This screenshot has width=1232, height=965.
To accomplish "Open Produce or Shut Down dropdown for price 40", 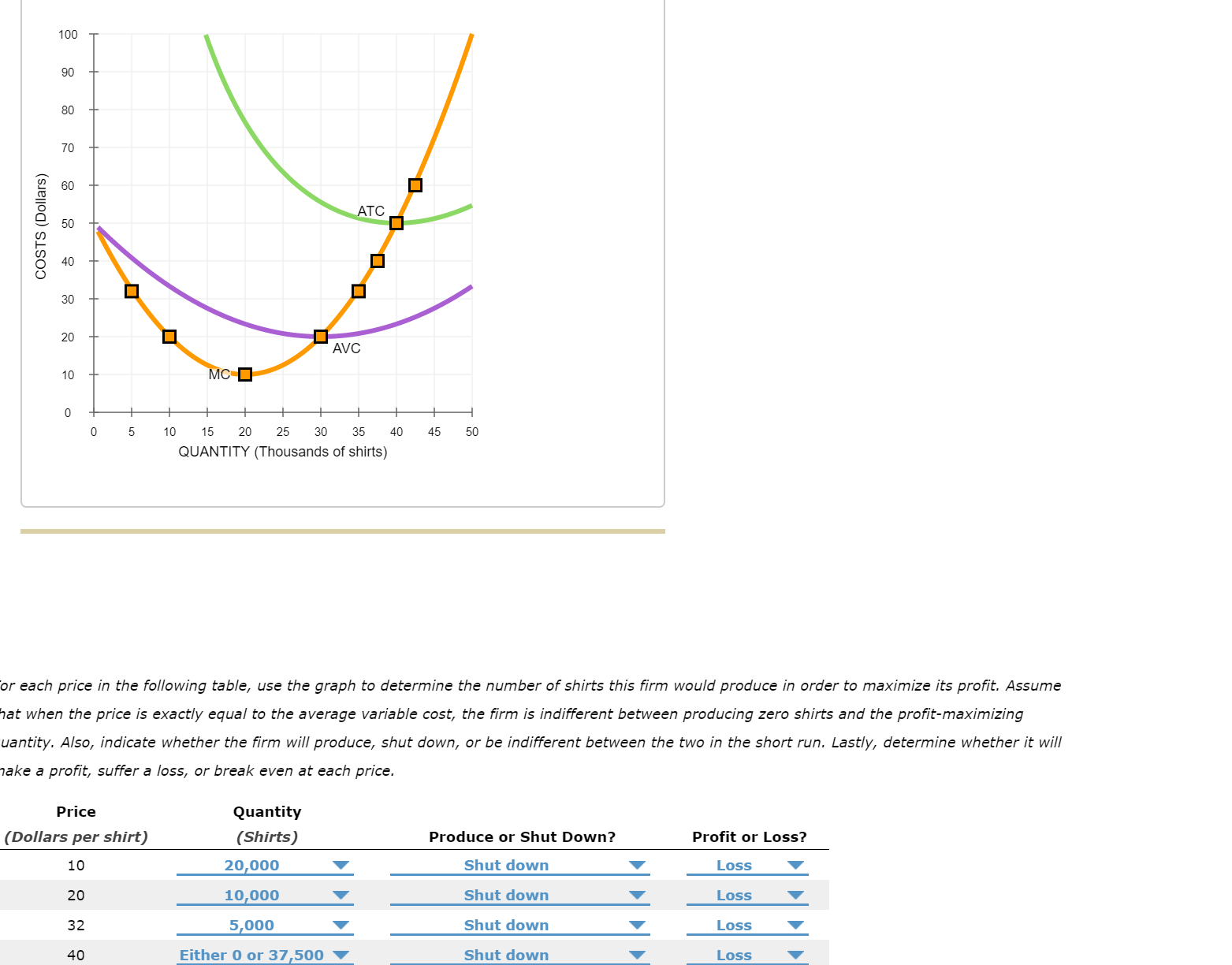I will pos(519,955).
